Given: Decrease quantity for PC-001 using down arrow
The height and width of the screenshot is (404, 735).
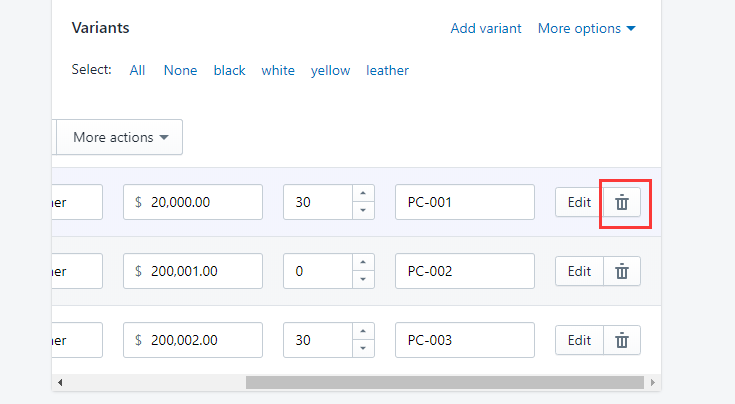Looking at the screenshot, I should coord(363,210).
